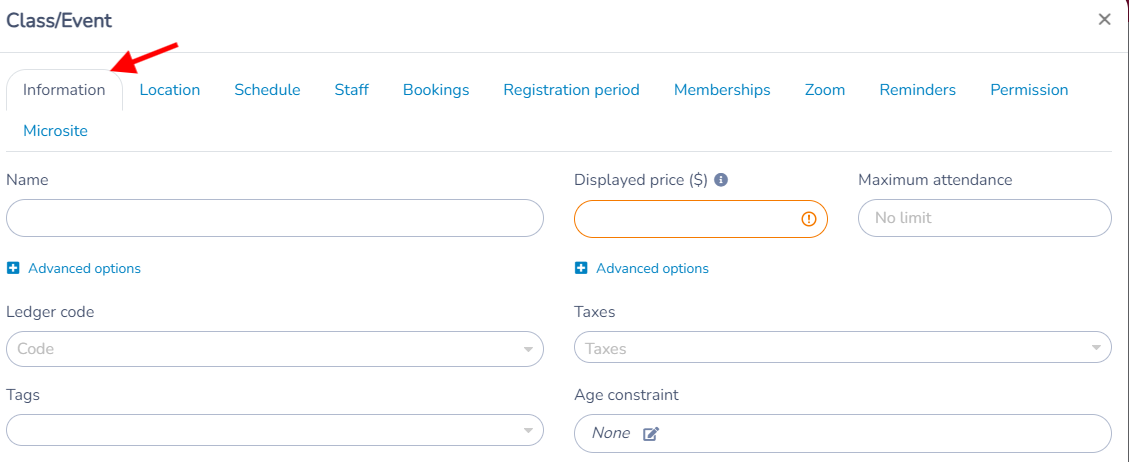
Task: Expand Advanced options under Displayed price
Action: (x=652, y=268)
